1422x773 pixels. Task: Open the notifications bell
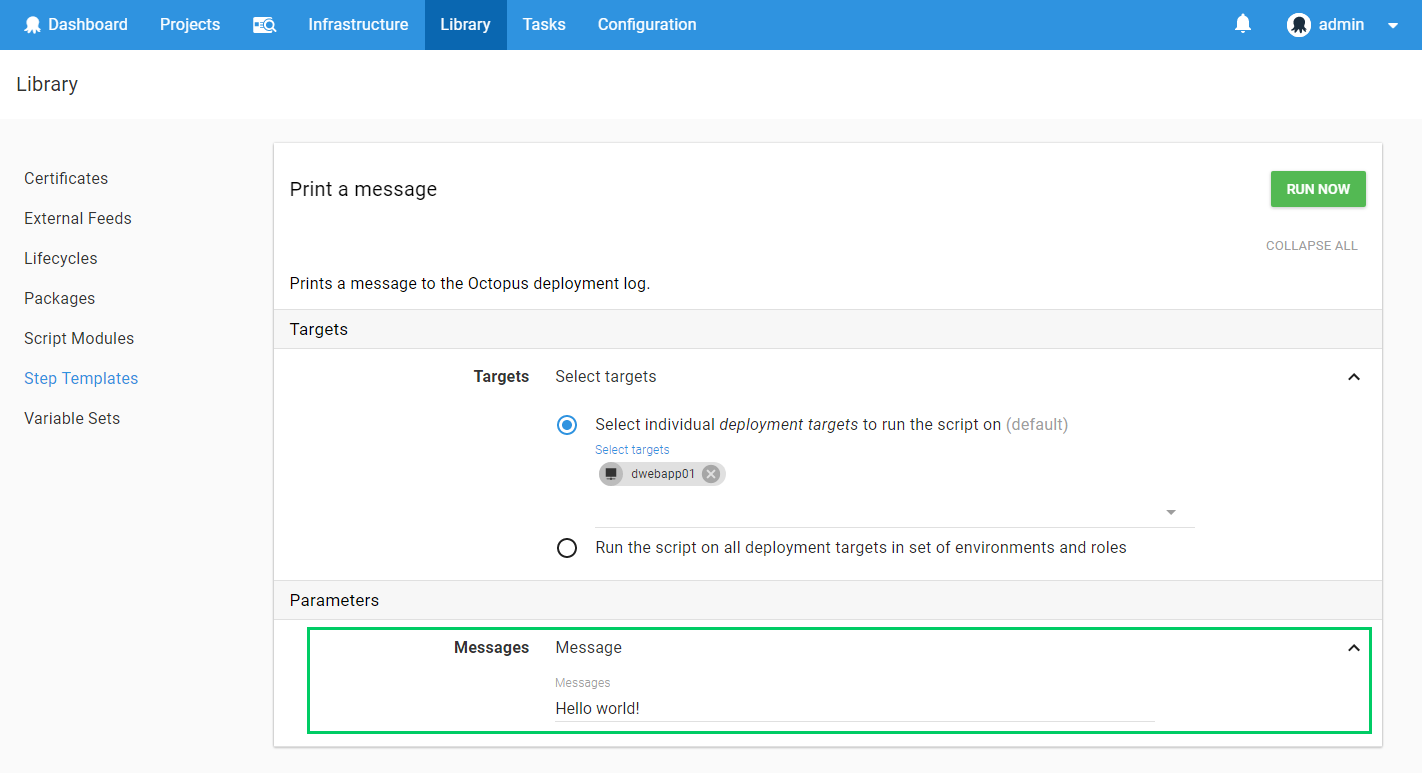(1243, 24)
